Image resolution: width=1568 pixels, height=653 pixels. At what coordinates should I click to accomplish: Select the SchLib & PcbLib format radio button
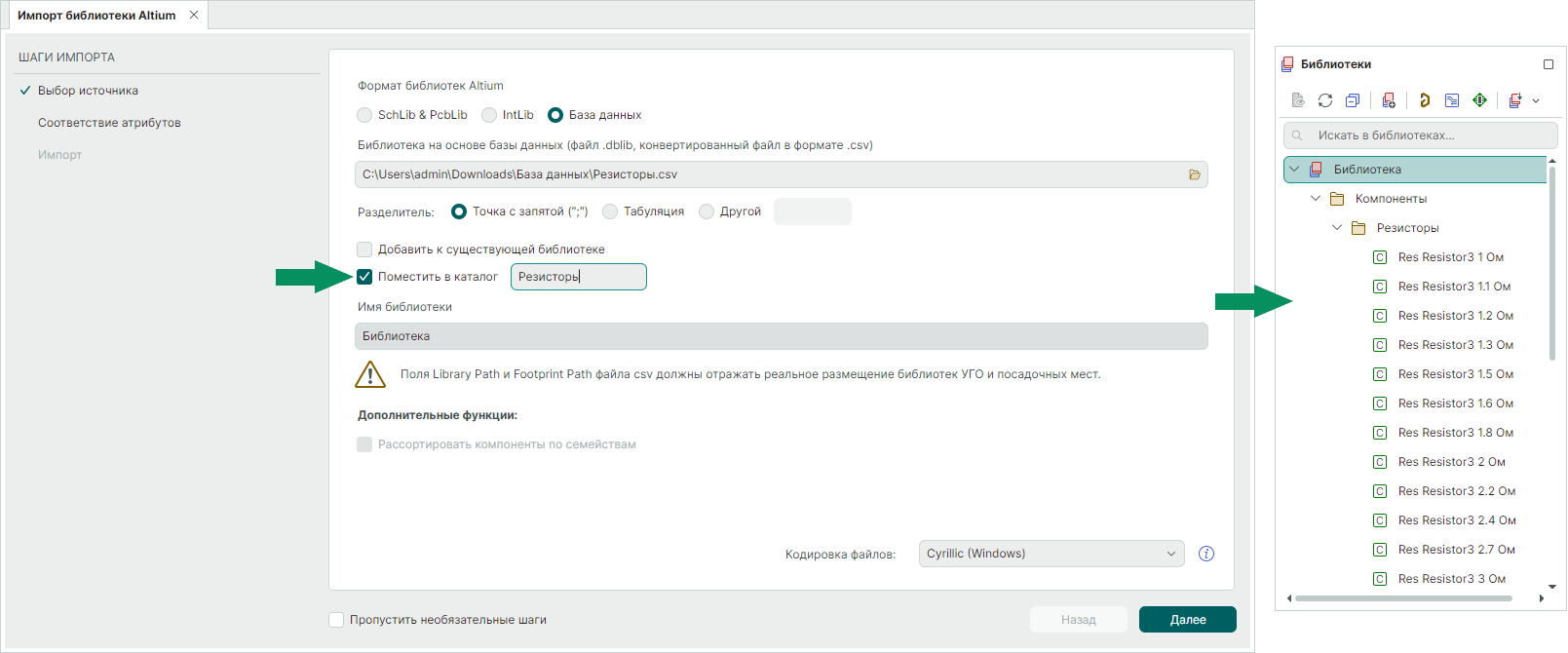point(364,115)
